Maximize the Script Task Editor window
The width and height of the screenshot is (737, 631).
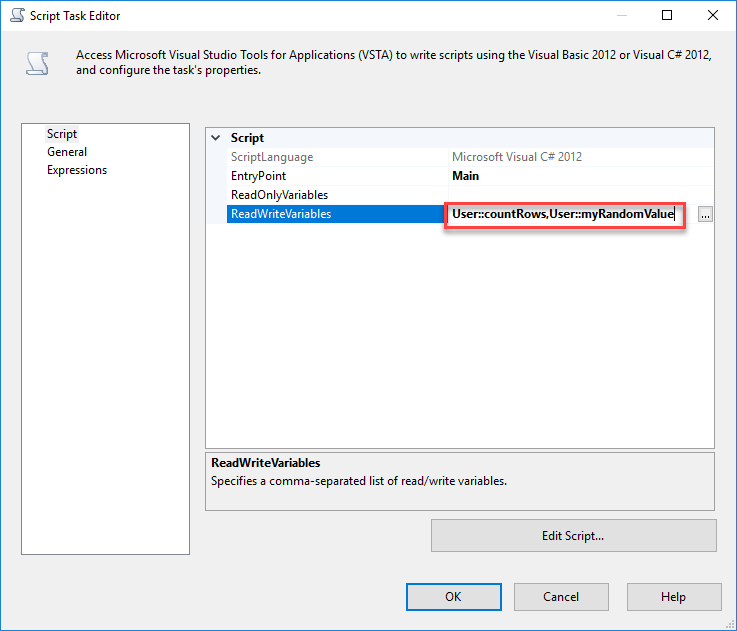[x=667, y=16]
